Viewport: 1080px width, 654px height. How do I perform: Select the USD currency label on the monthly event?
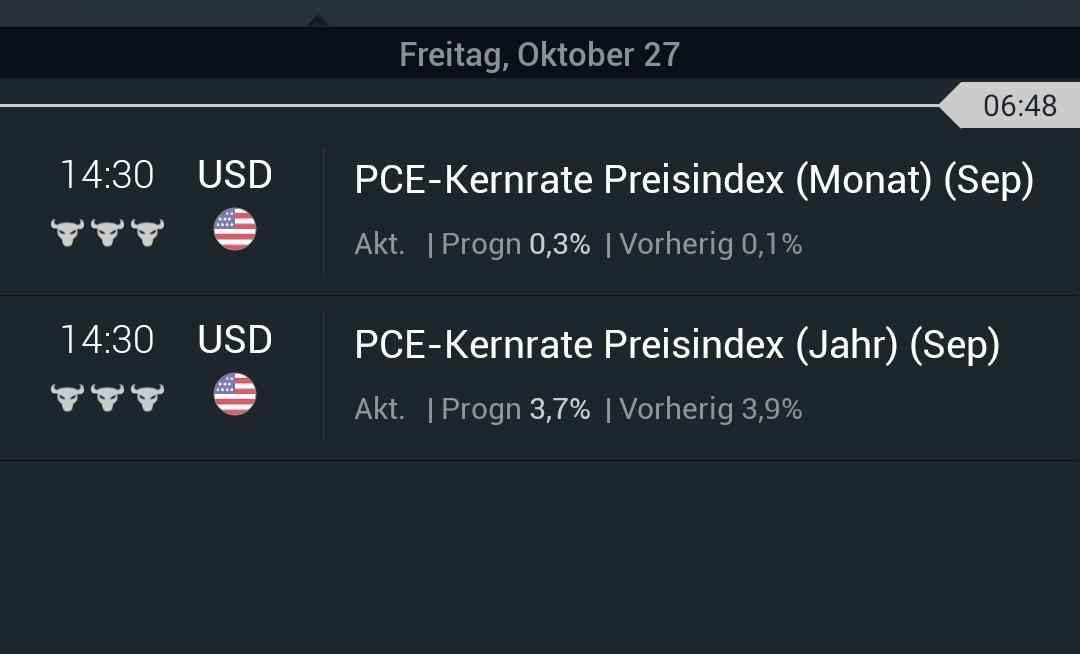(x=236, y=174)
